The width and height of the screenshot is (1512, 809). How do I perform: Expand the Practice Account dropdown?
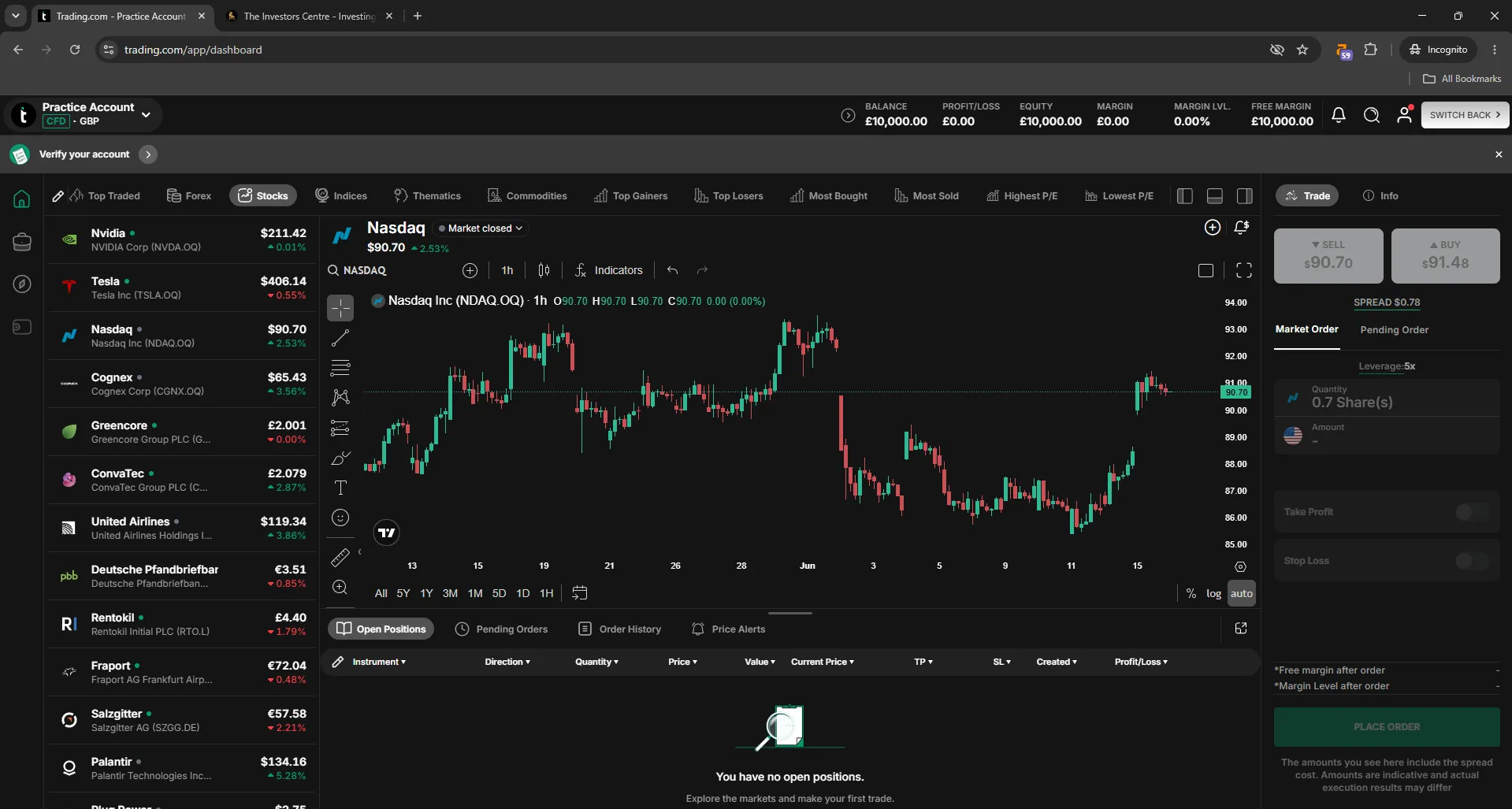point(146,115)
